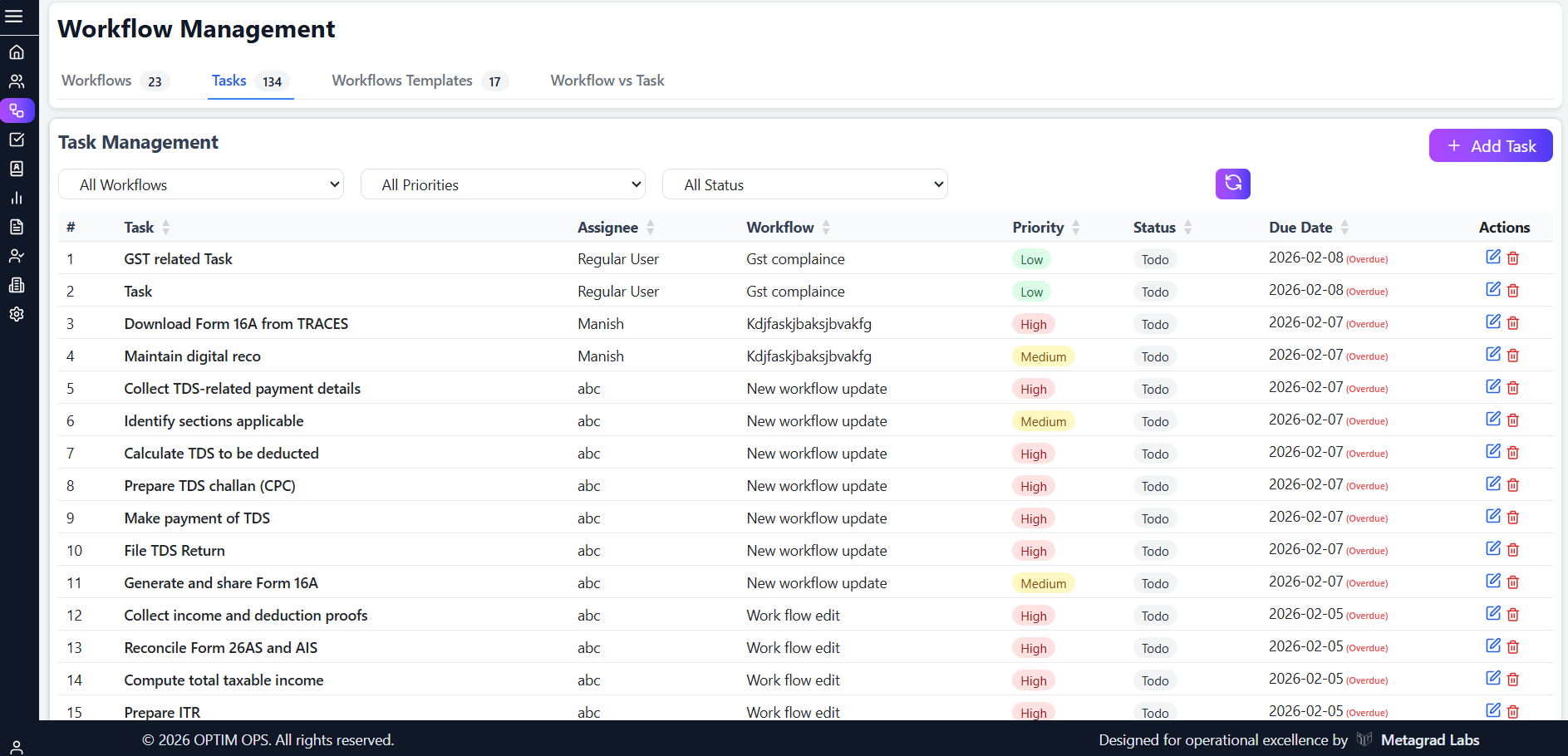Screen dimensions: 1568x756
Task: Open the settings gear sidebar icon
Action: [x=17, y=314]
